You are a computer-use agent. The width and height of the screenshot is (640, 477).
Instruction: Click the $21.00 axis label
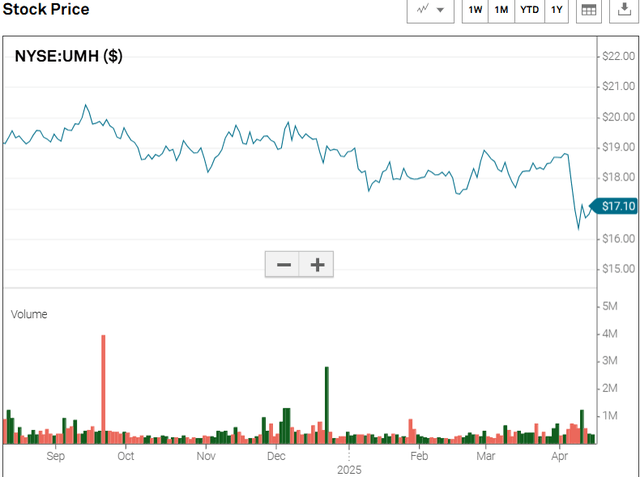(x=618, y=87)
